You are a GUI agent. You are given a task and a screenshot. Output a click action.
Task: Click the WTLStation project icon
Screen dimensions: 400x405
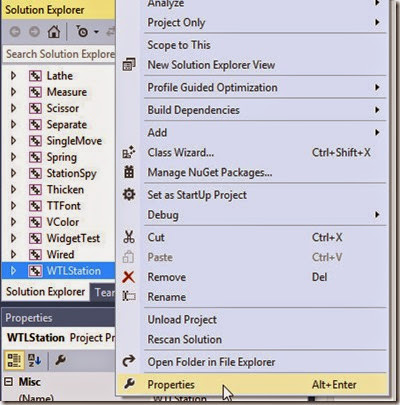(35, 271)
